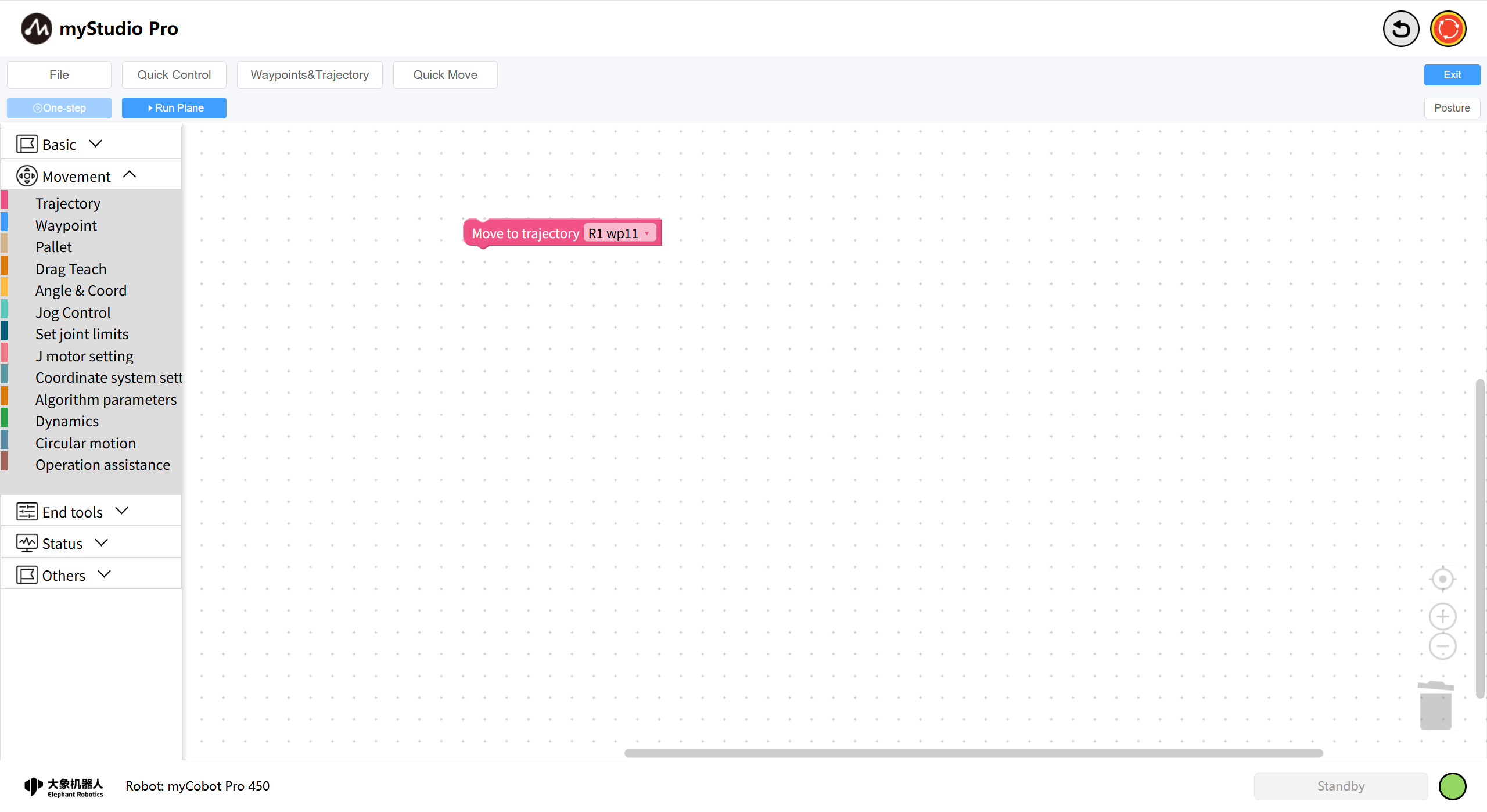This screenshot has width=1487, height=812.
Task: Click the center workspace target icon
Action: pyautogui.click(x=1442, y=579)
